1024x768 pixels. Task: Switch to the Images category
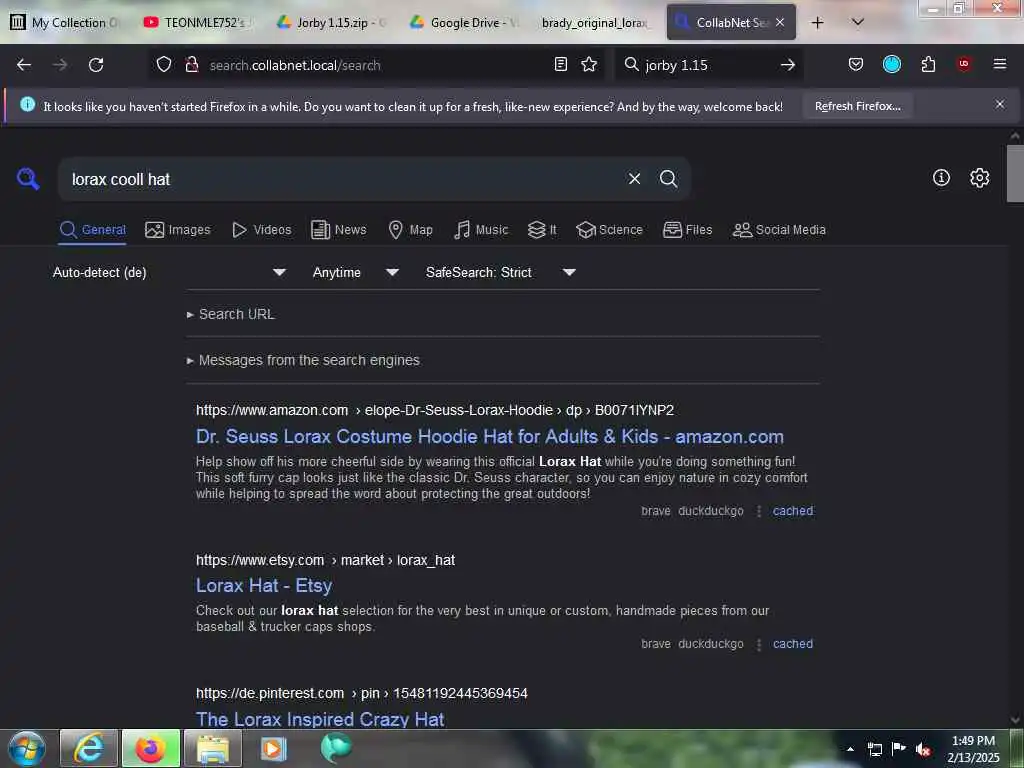pos(178,230)
